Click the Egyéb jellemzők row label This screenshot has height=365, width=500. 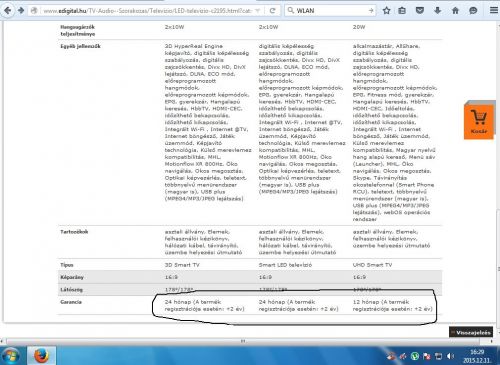coord(80,46)
